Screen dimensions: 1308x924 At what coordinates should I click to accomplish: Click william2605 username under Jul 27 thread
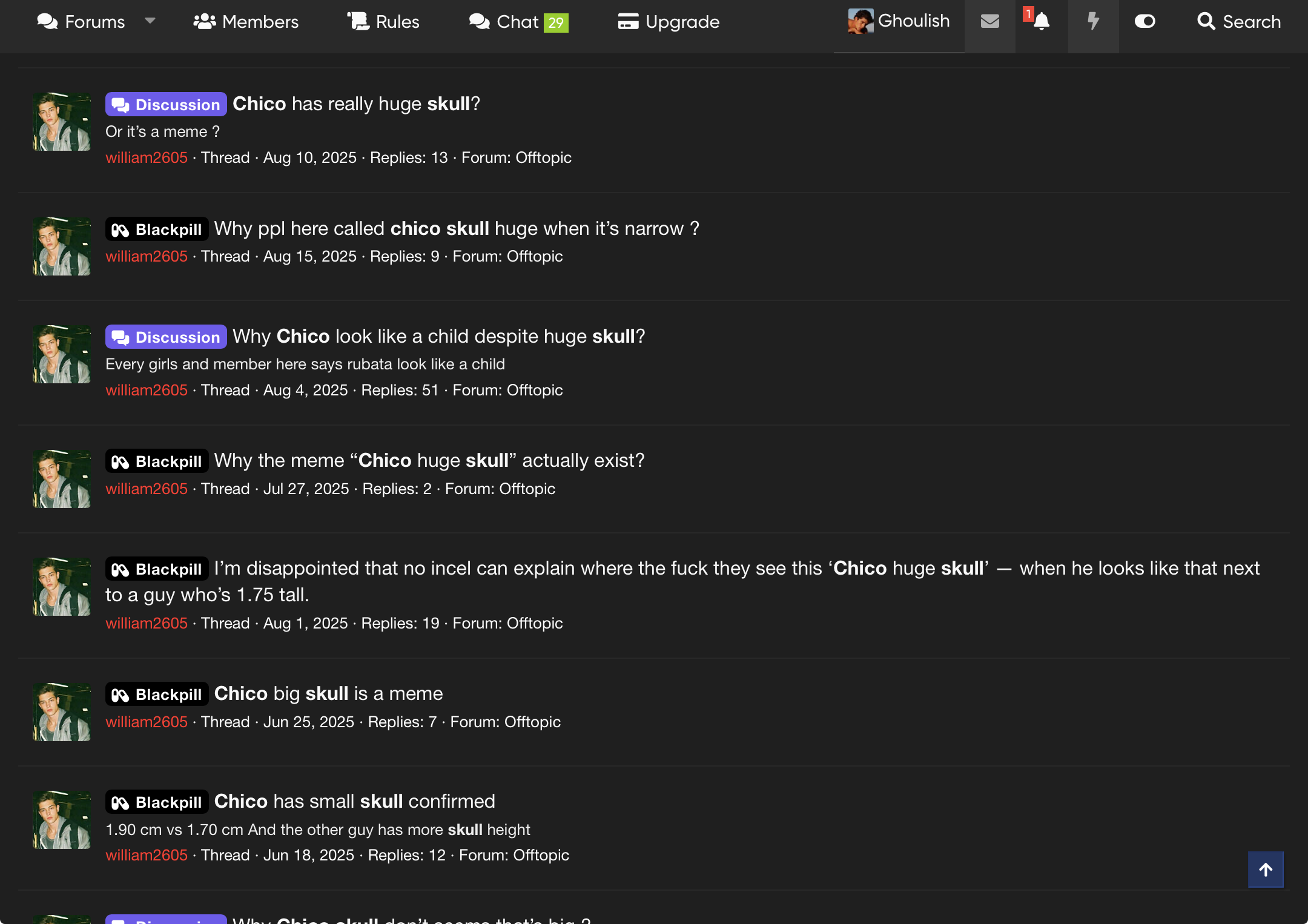(147, 489)
